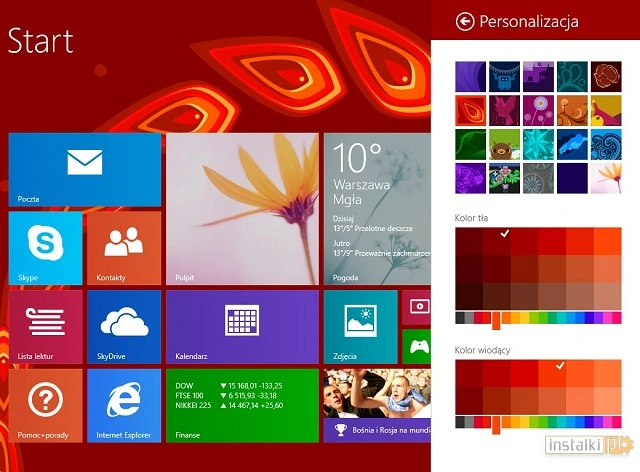Image resolution: width=640 pixels, height=472 pixels.
Task: Choose the purple castle background pattern
Action: [538, 76]
